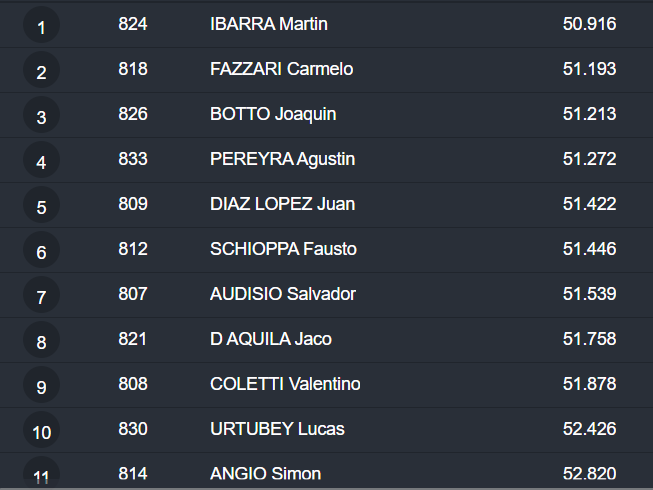
Task: Click the position 8 circle badge
Action: tap(41, 341)
